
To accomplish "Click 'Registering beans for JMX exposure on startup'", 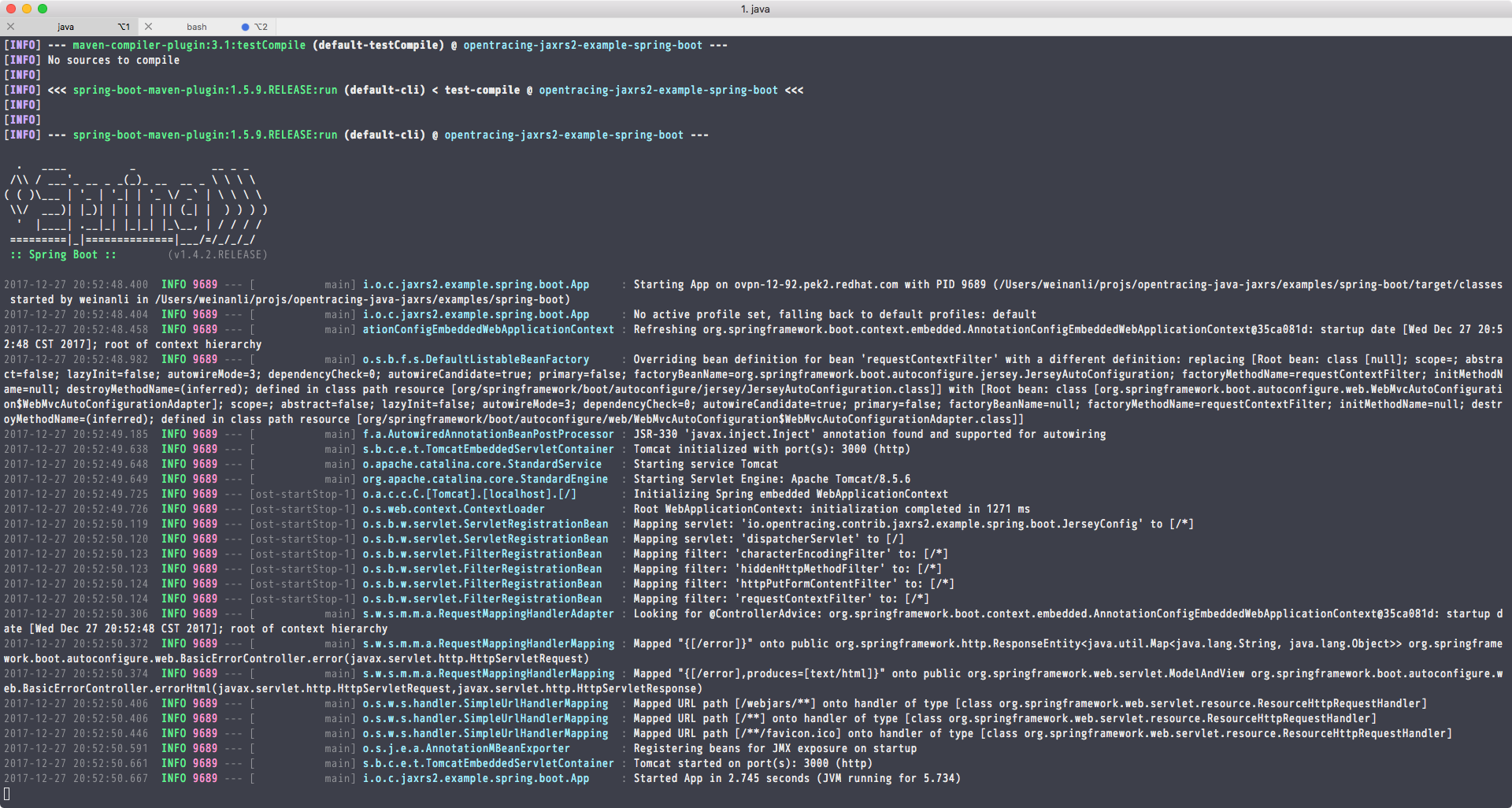I will [775, 748].
